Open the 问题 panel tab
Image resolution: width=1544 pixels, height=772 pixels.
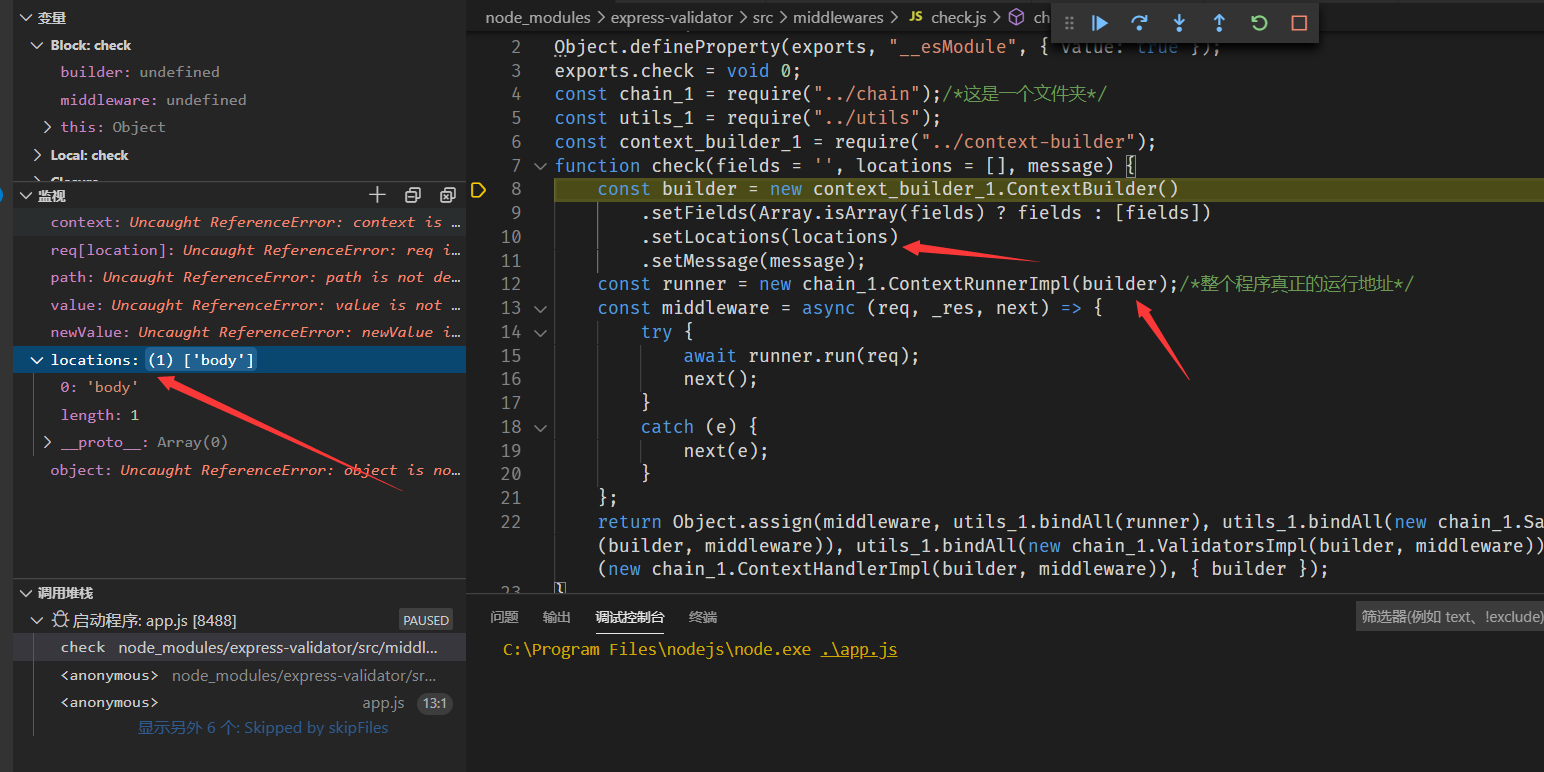click(x=504, y=617)
